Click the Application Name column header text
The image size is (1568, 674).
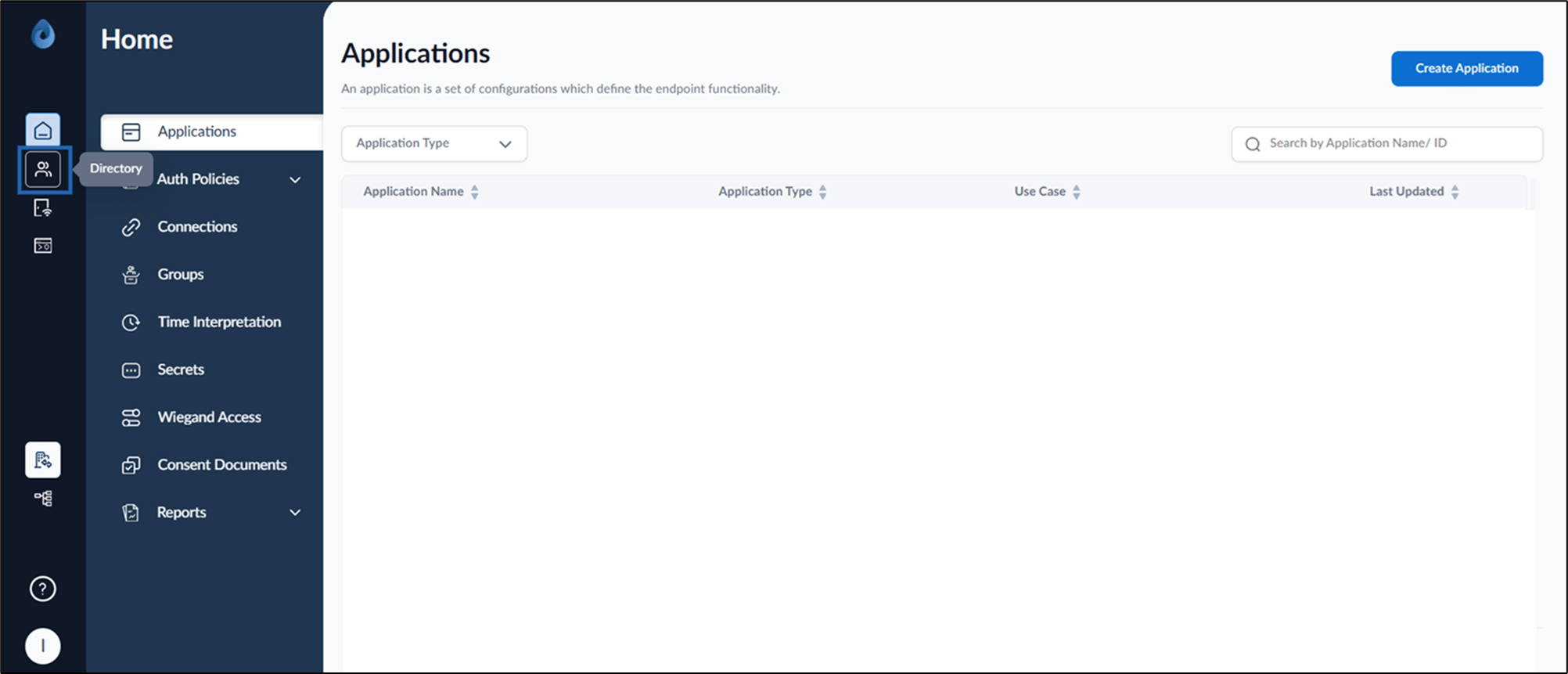413,192
